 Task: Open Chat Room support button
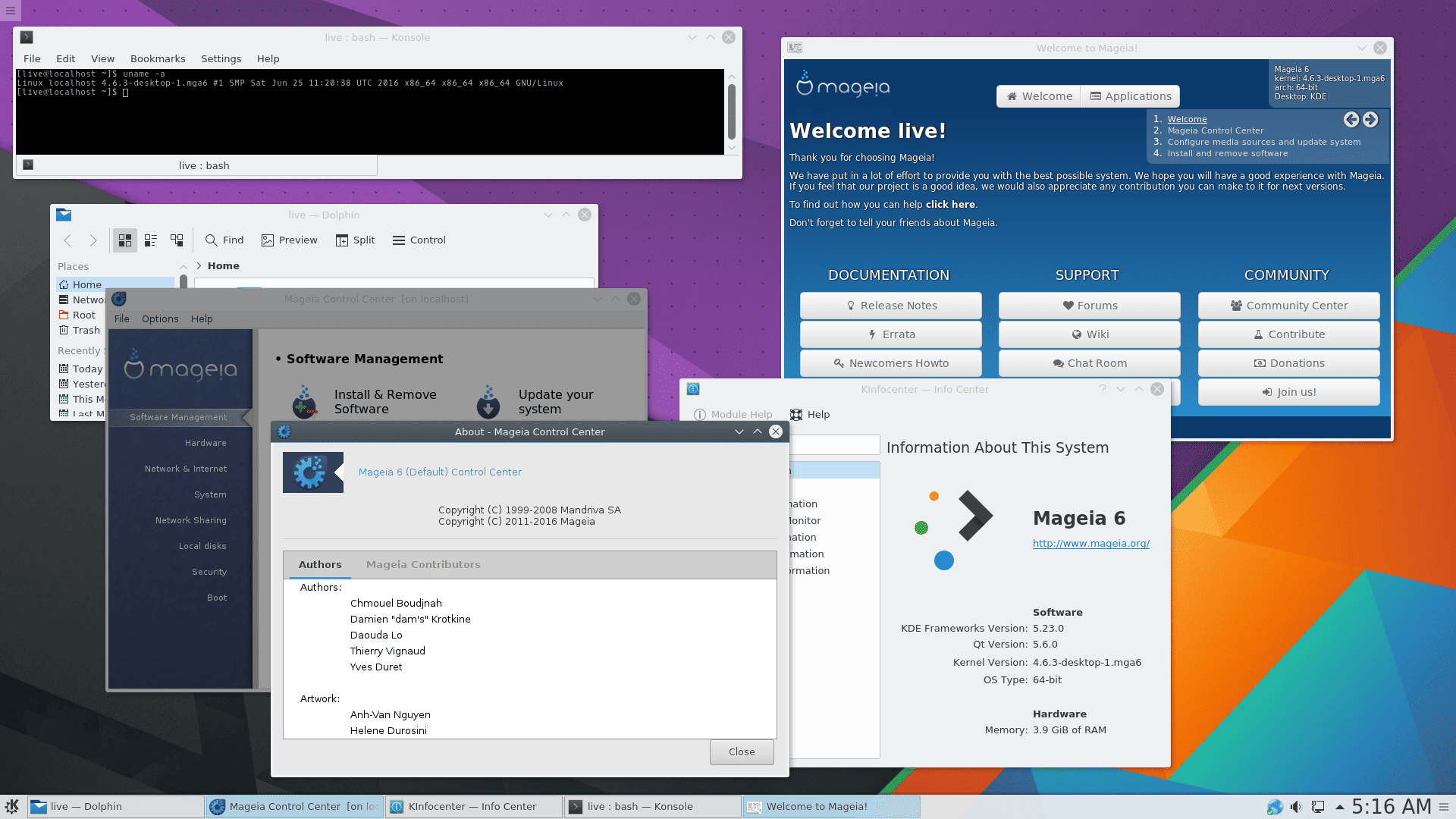1090,363
